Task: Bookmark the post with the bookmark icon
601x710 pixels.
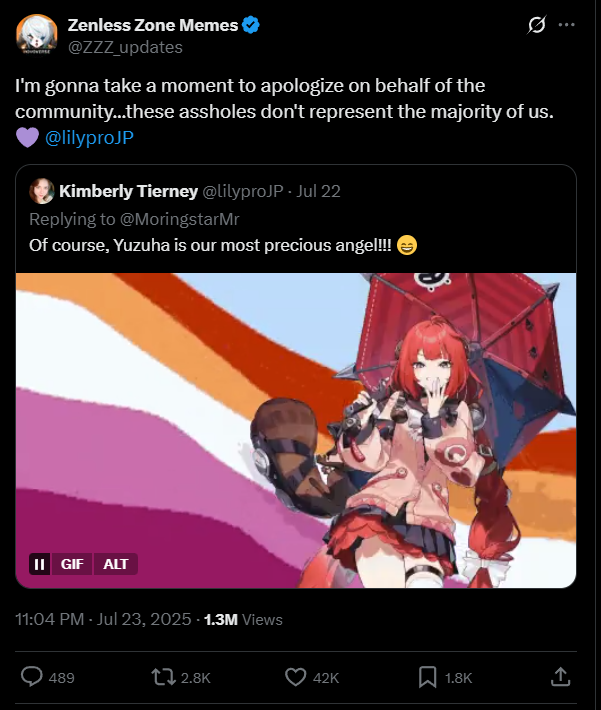Action: click(428, 677)
